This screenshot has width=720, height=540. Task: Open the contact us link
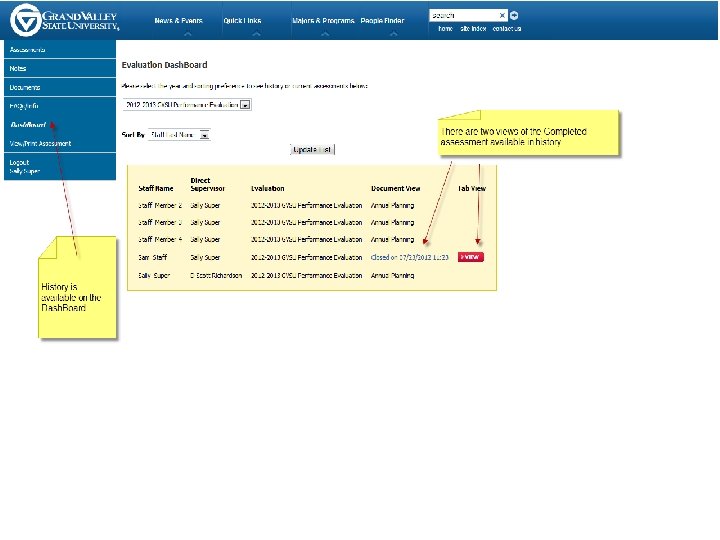506,28
